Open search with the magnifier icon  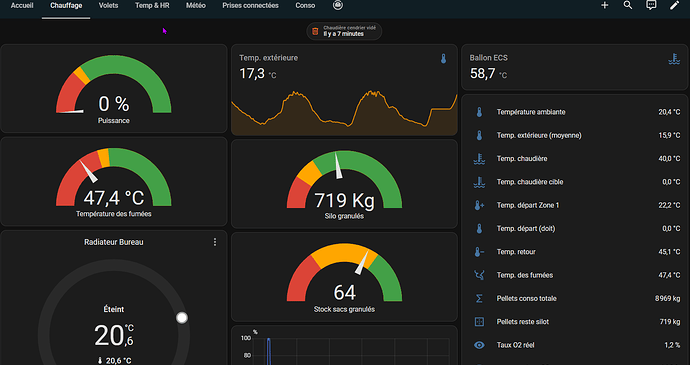[628, 5]
